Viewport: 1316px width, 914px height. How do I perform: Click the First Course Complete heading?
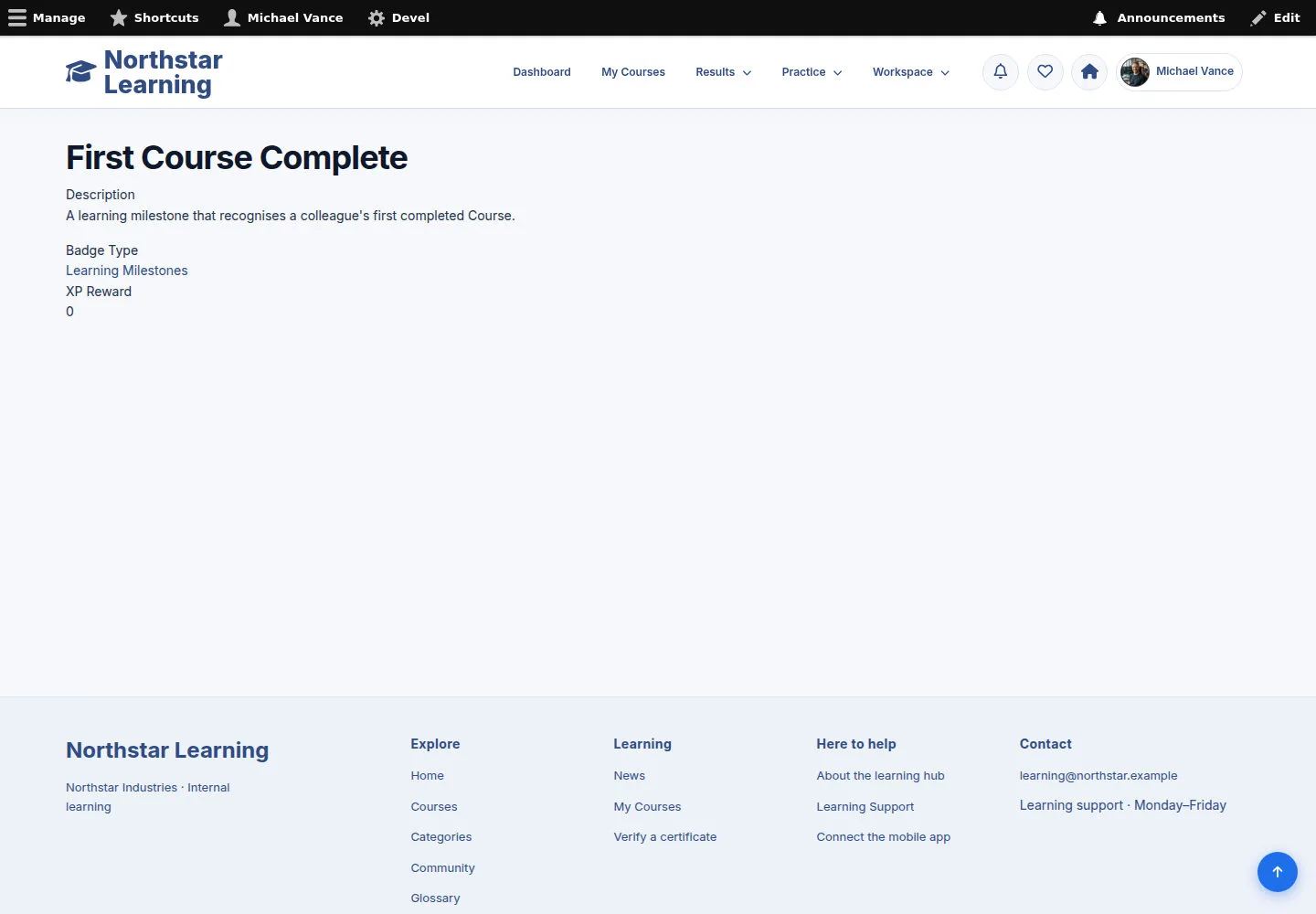[237, 158]
